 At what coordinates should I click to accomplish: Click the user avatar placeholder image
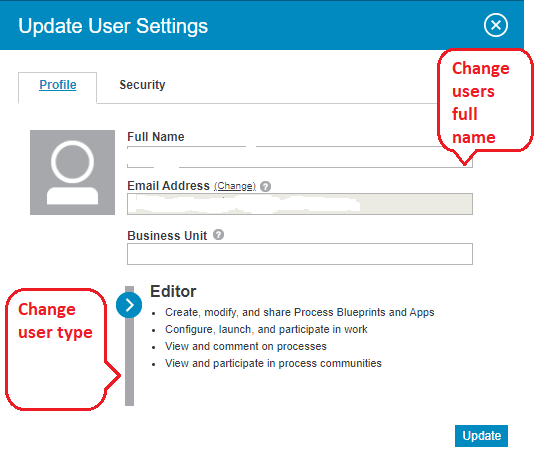72,172
